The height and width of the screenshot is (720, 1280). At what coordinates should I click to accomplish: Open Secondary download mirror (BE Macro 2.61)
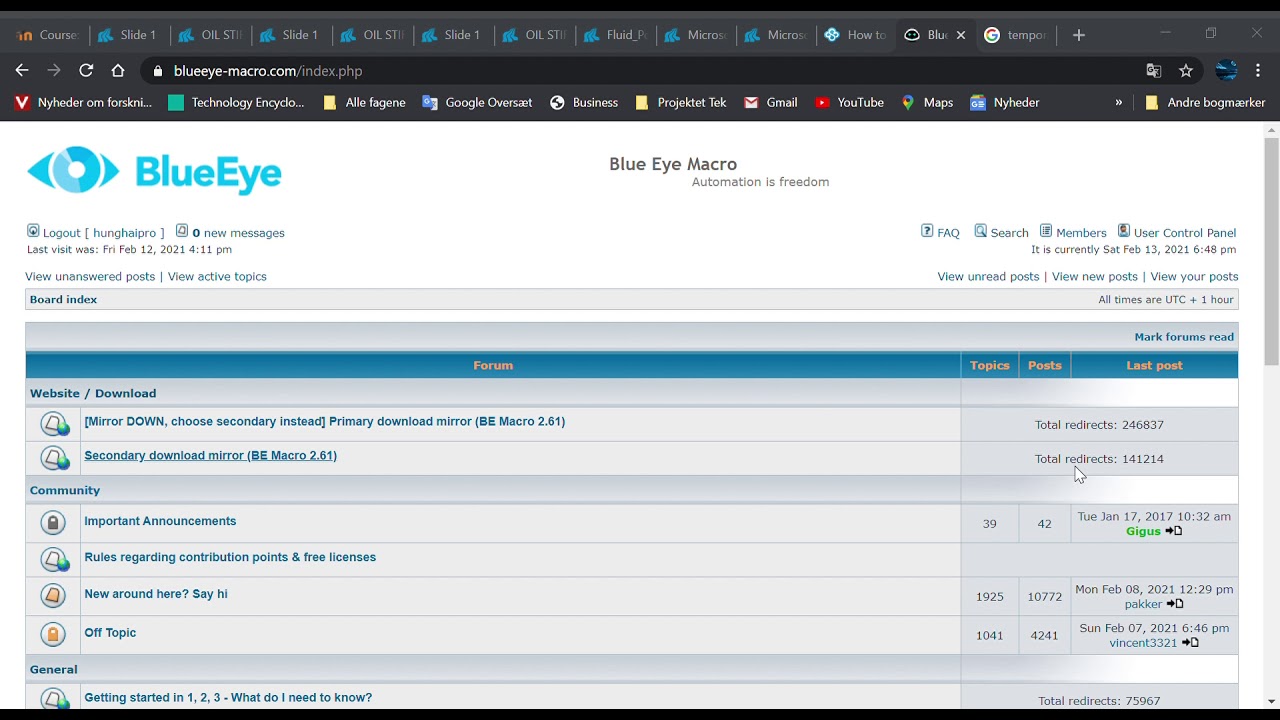[x=211, y=455]
